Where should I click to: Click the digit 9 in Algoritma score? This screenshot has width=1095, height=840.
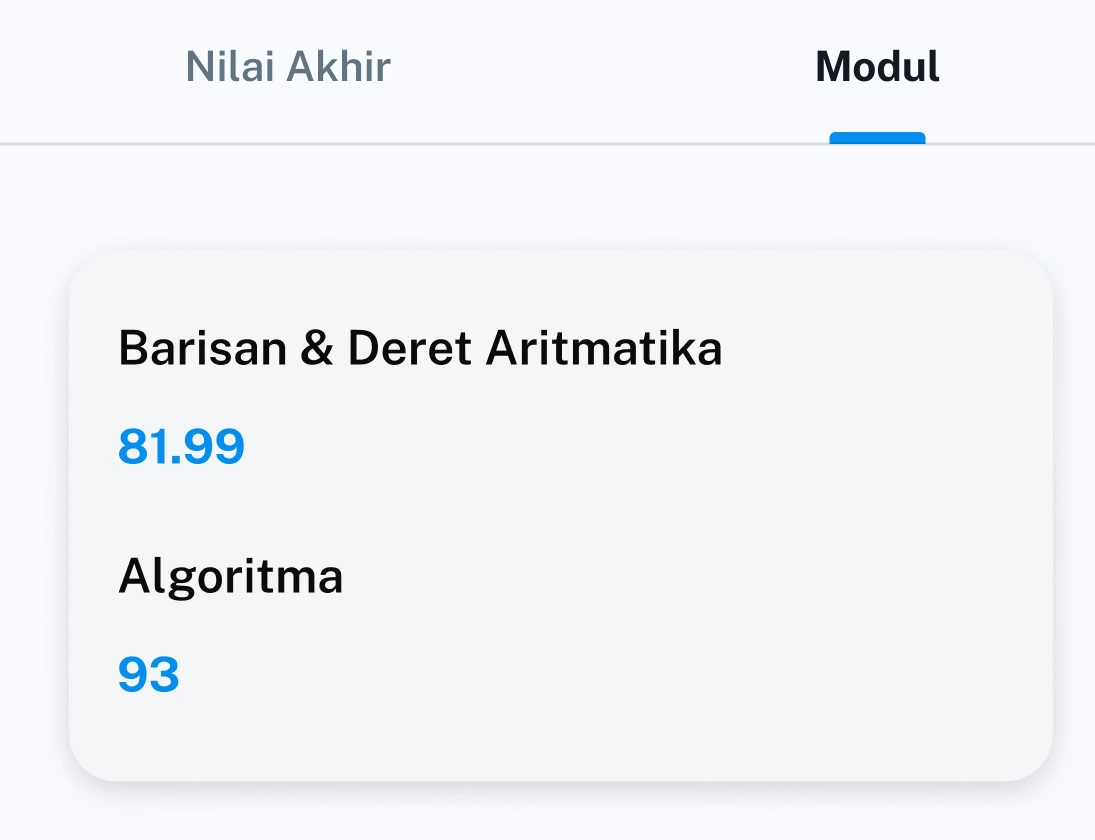133,675
